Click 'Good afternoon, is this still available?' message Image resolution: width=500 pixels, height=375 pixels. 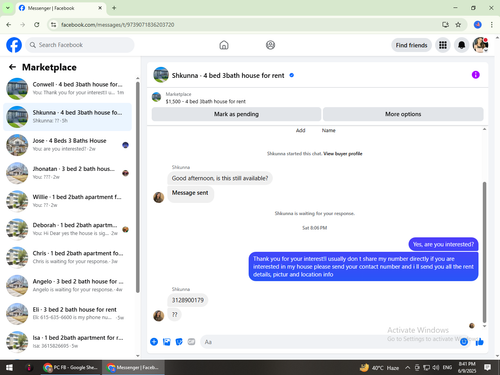pos(220,178)
